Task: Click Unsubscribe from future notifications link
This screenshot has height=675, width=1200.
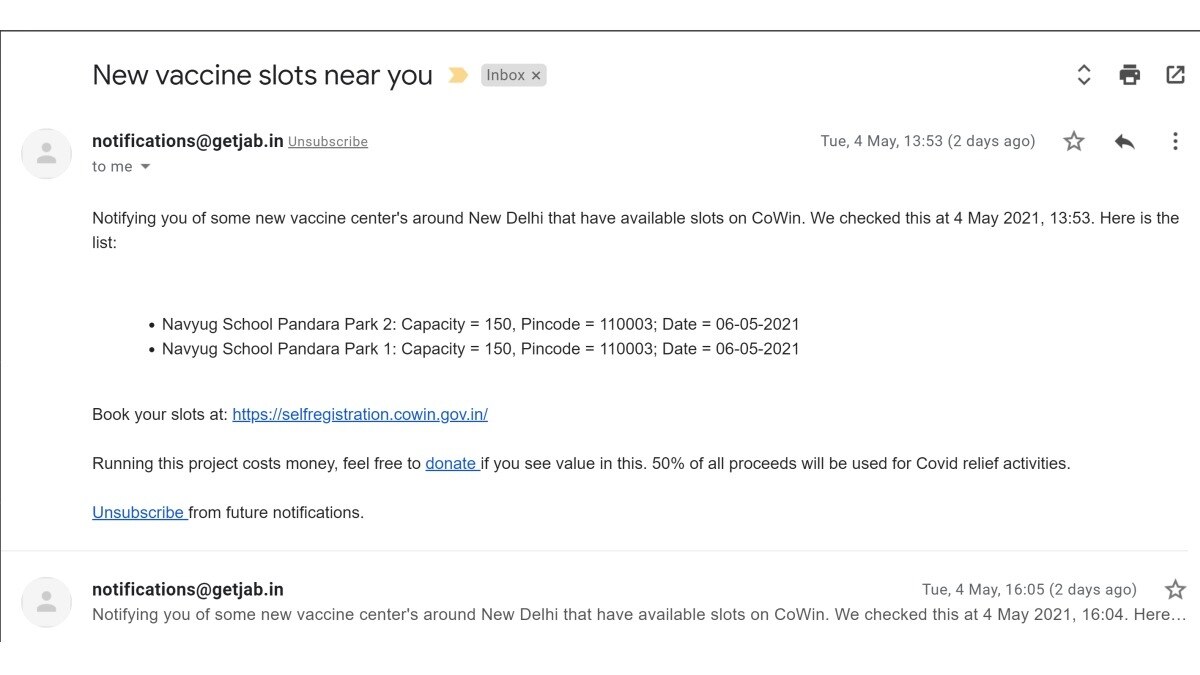Action: click(138, 512)
